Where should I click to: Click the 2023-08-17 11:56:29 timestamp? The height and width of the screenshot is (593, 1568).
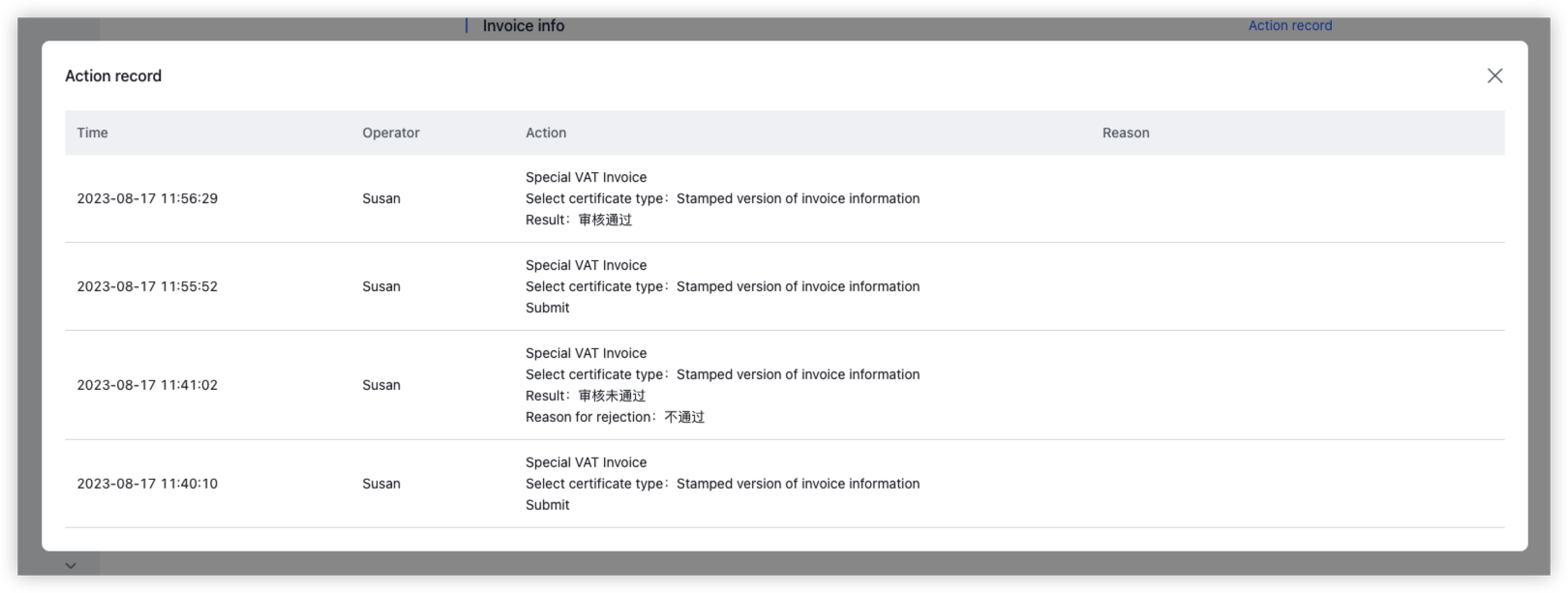click(147, 198)
